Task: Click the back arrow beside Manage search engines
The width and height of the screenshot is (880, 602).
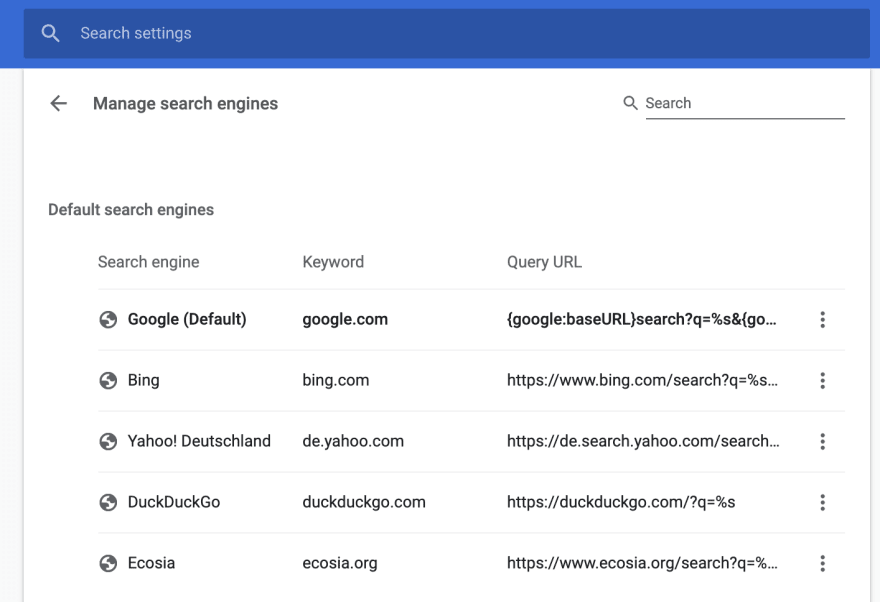Action: (58, 103)
